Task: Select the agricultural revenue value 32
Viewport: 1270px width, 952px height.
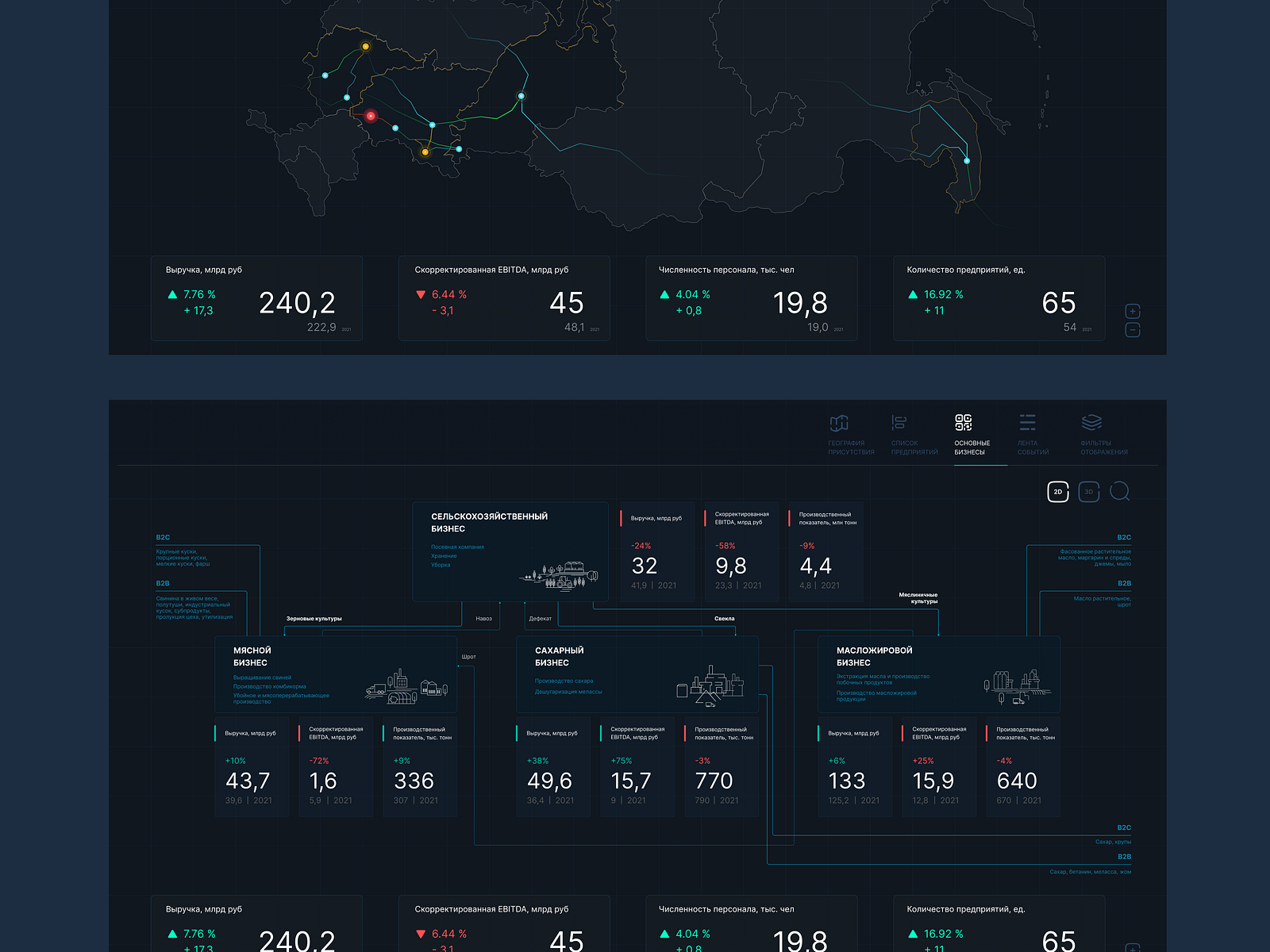Action: point(645,566)
